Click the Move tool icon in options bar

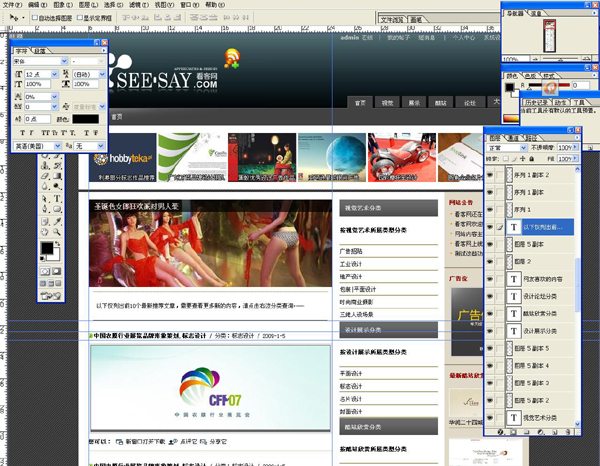pyautogui.click(x=14, y=18)
